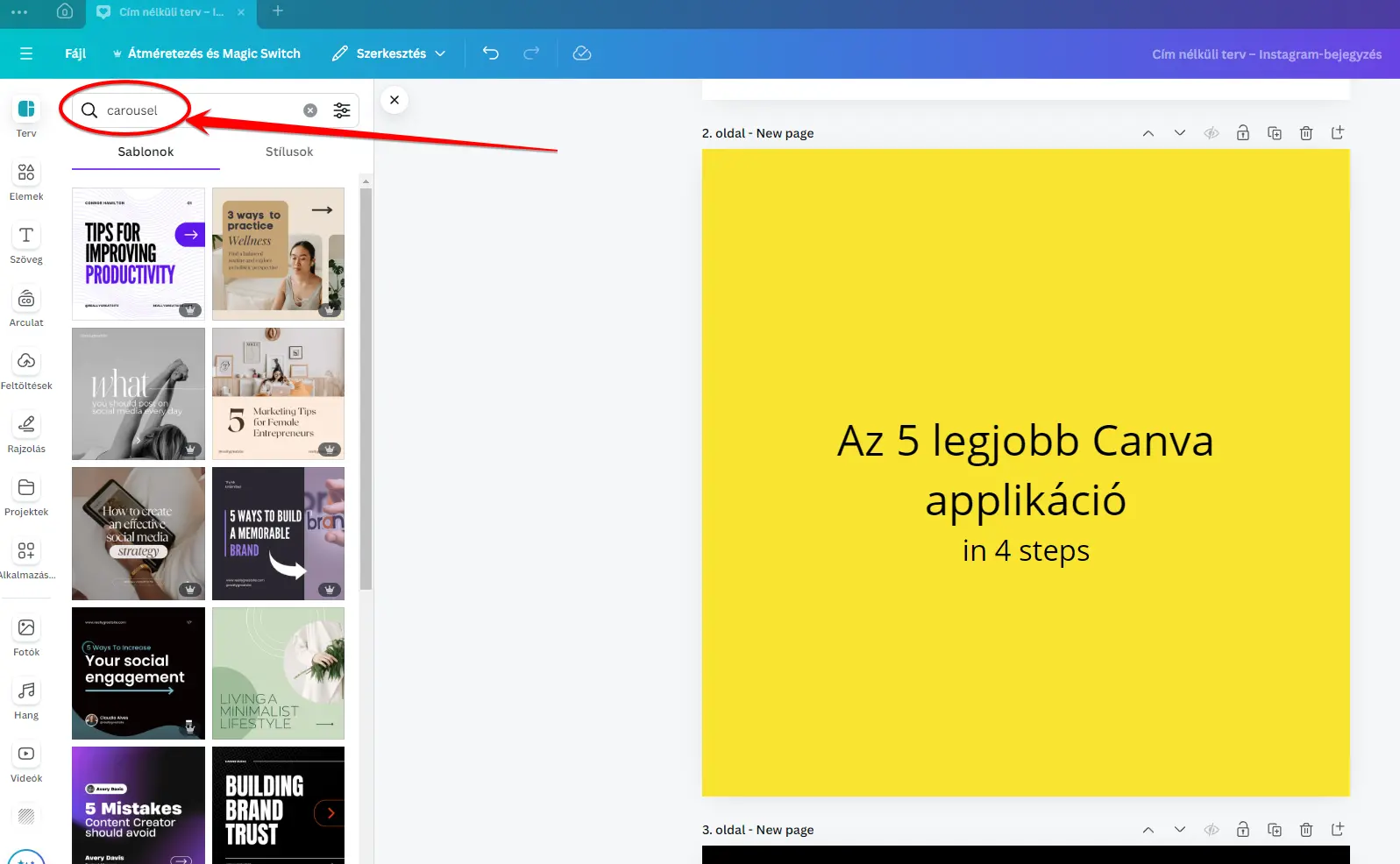Select 3 ways to practice Wellness template

click(x=278, y=254)
